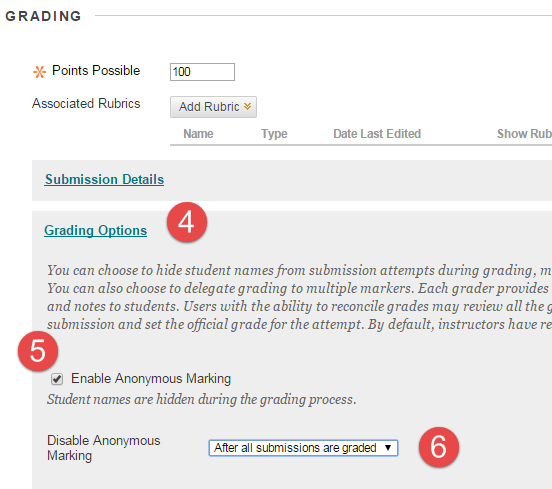
Task: Open the Disable Anonymous Marking dropdown
Action: 303,448
